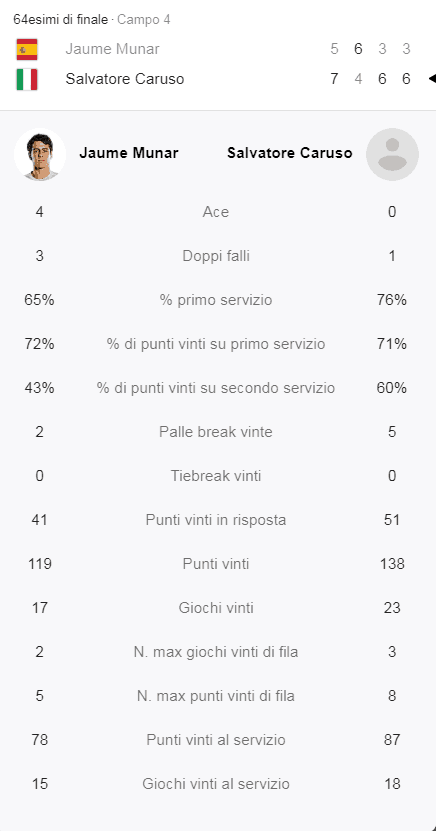Click the Giochi vinti label

pyautogui.click(x=216, y=608)
